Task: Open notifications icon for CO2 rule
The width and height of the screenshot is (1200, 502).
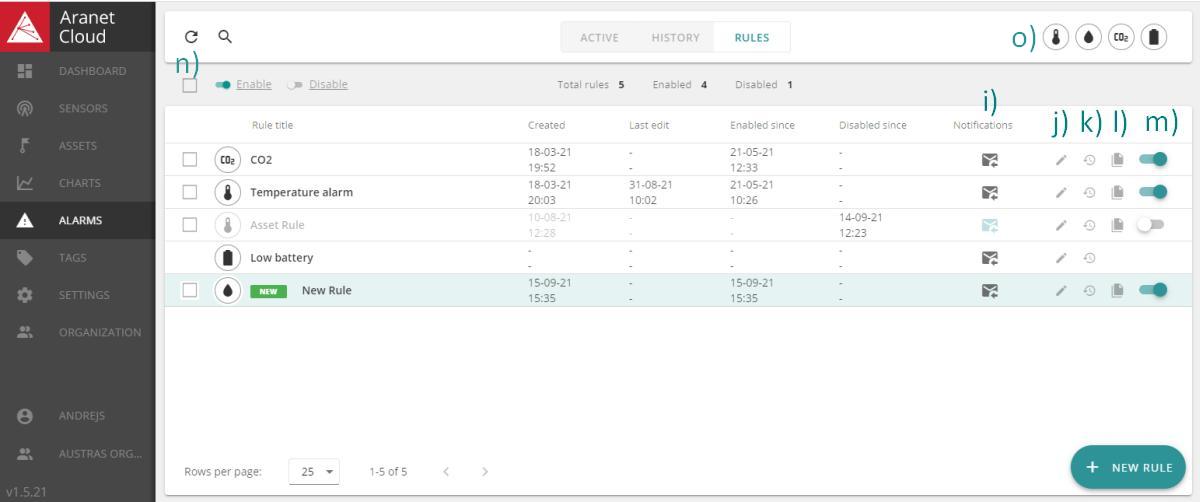Action: 990,160
